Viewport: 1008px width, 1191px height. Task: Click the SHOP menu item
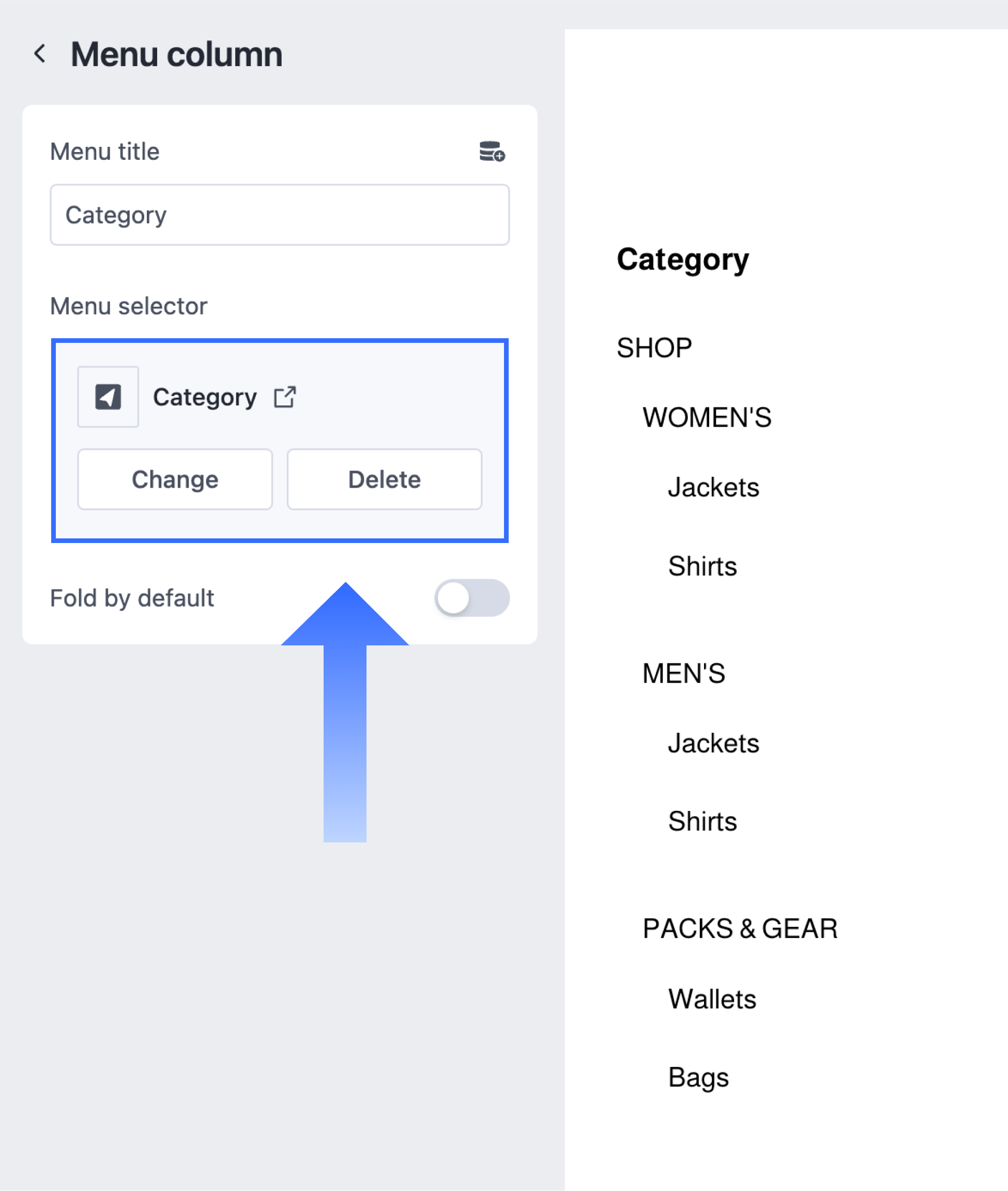click(654, 348)
